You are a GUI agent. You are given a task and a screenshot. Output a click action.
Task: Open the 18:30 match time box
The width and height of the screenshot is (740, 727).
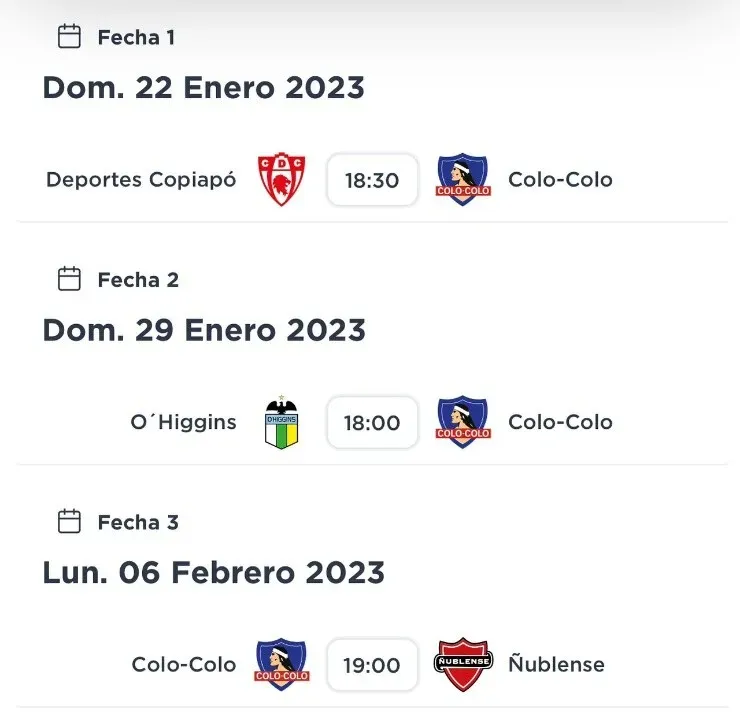click(x=372, y=180)
